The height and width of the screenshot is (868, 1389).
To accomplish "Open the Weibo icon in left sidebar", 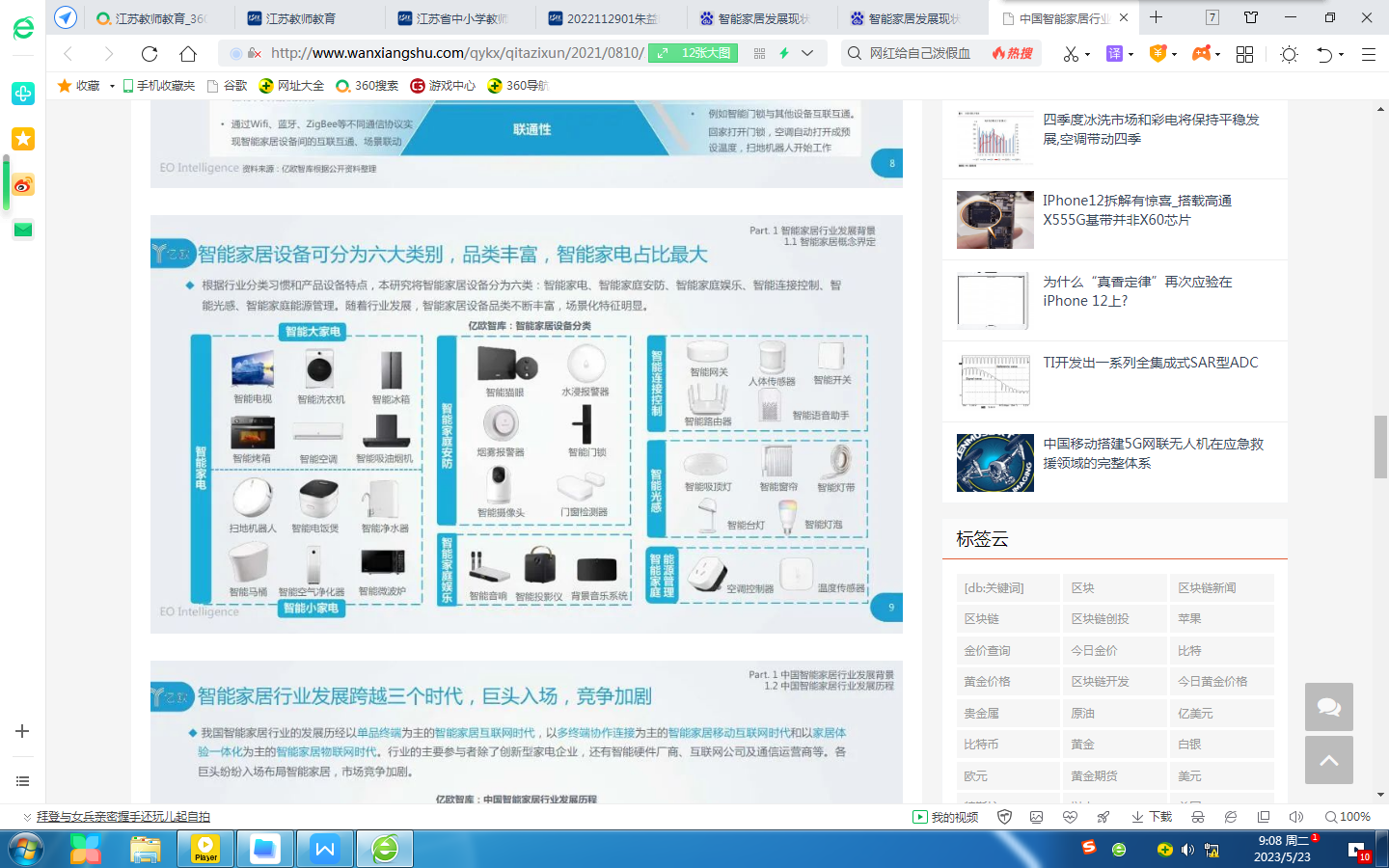I will point(23,184).
